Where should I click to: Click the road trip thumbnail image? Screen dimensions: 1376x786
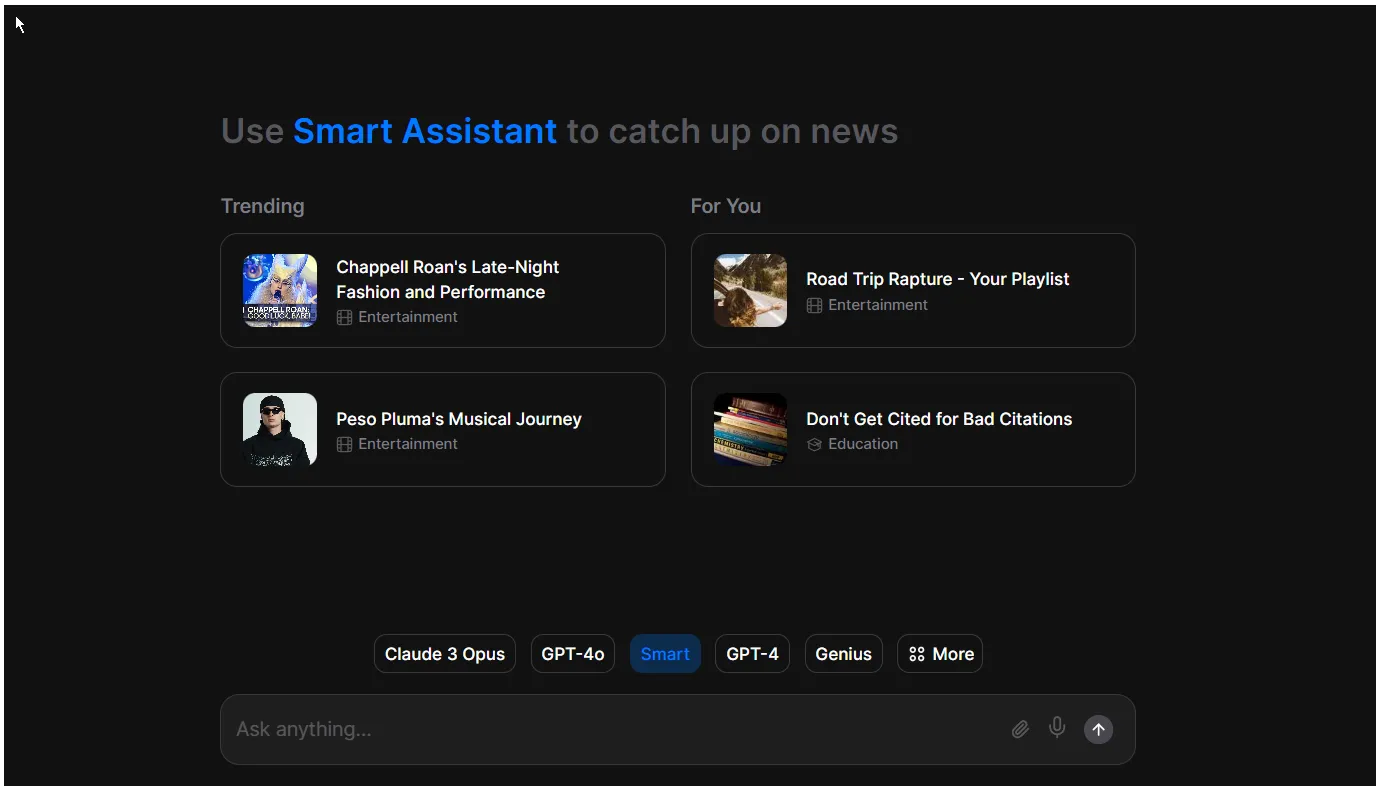click(750, 290)
